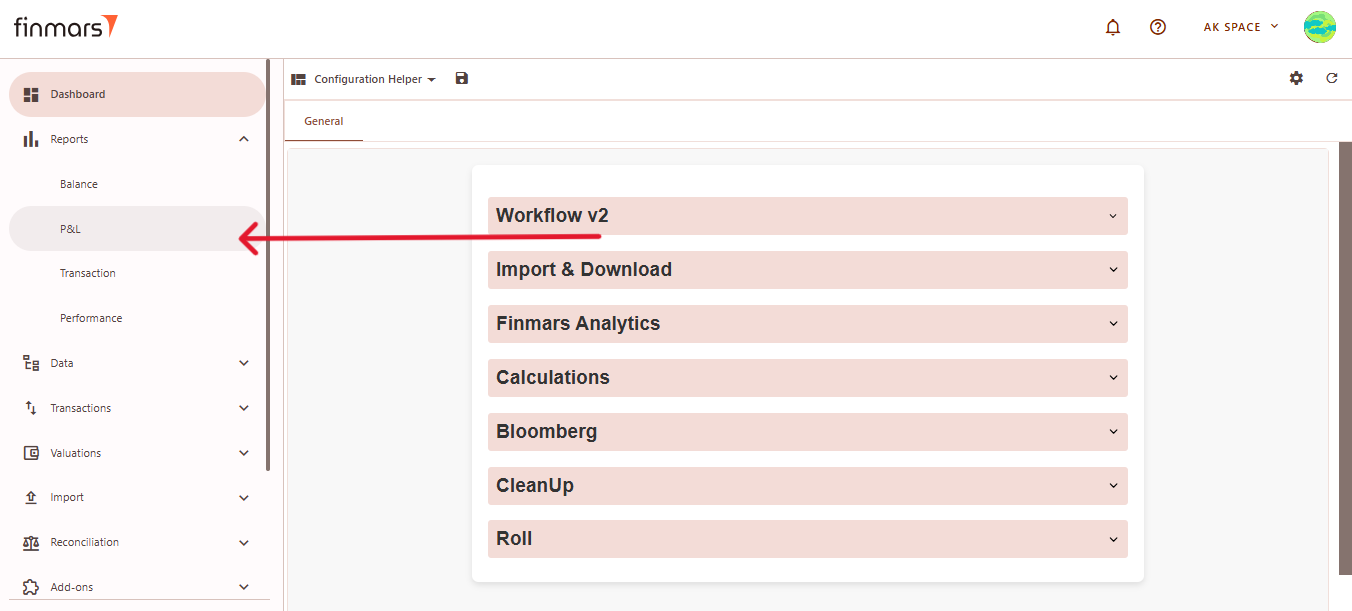Click the save disk icon
The width and height of the screenshot is (1352, 611).
(461, 79)
